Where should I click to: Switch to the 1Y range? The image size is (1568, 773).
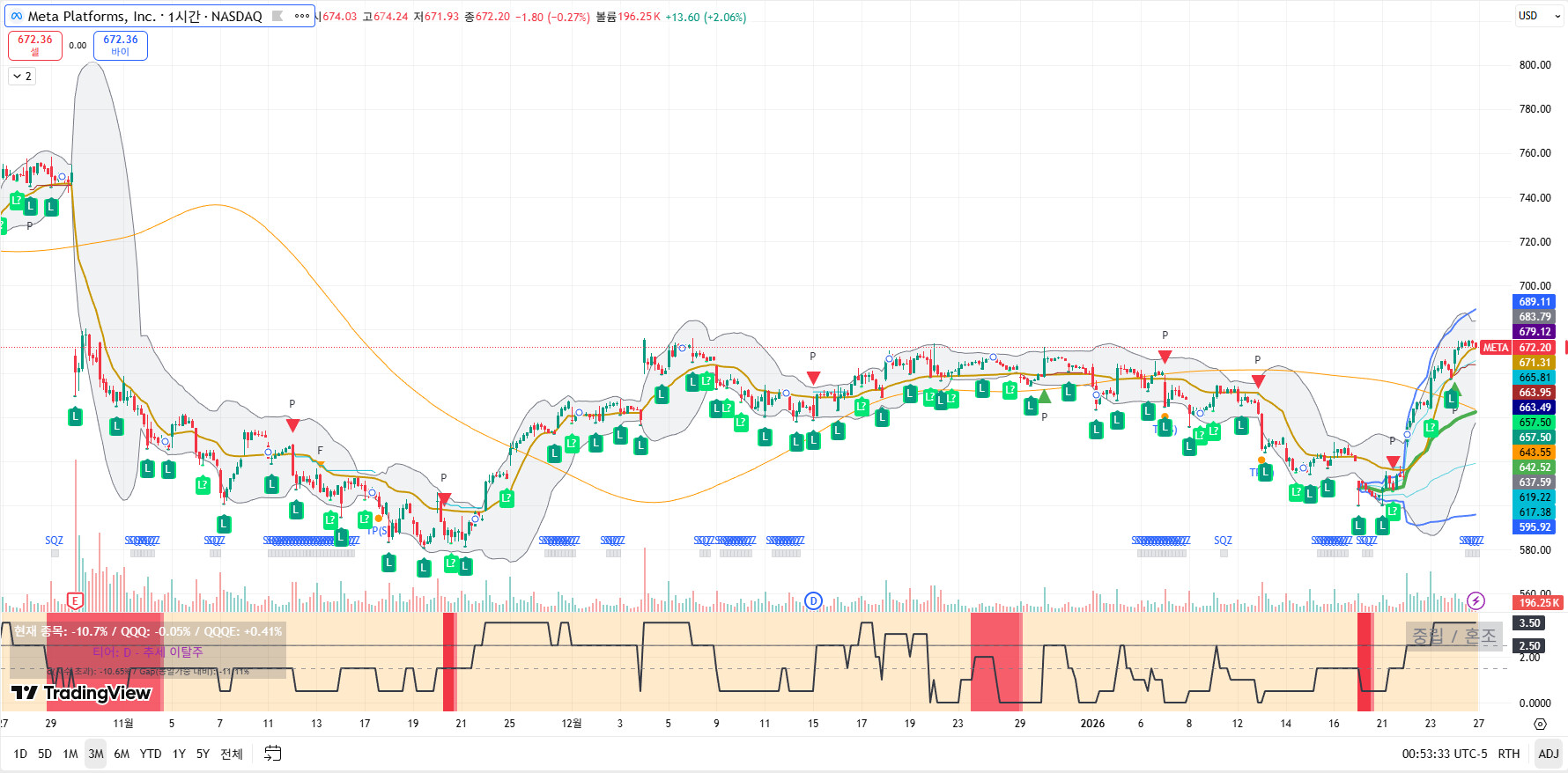(x=179, y=754)
